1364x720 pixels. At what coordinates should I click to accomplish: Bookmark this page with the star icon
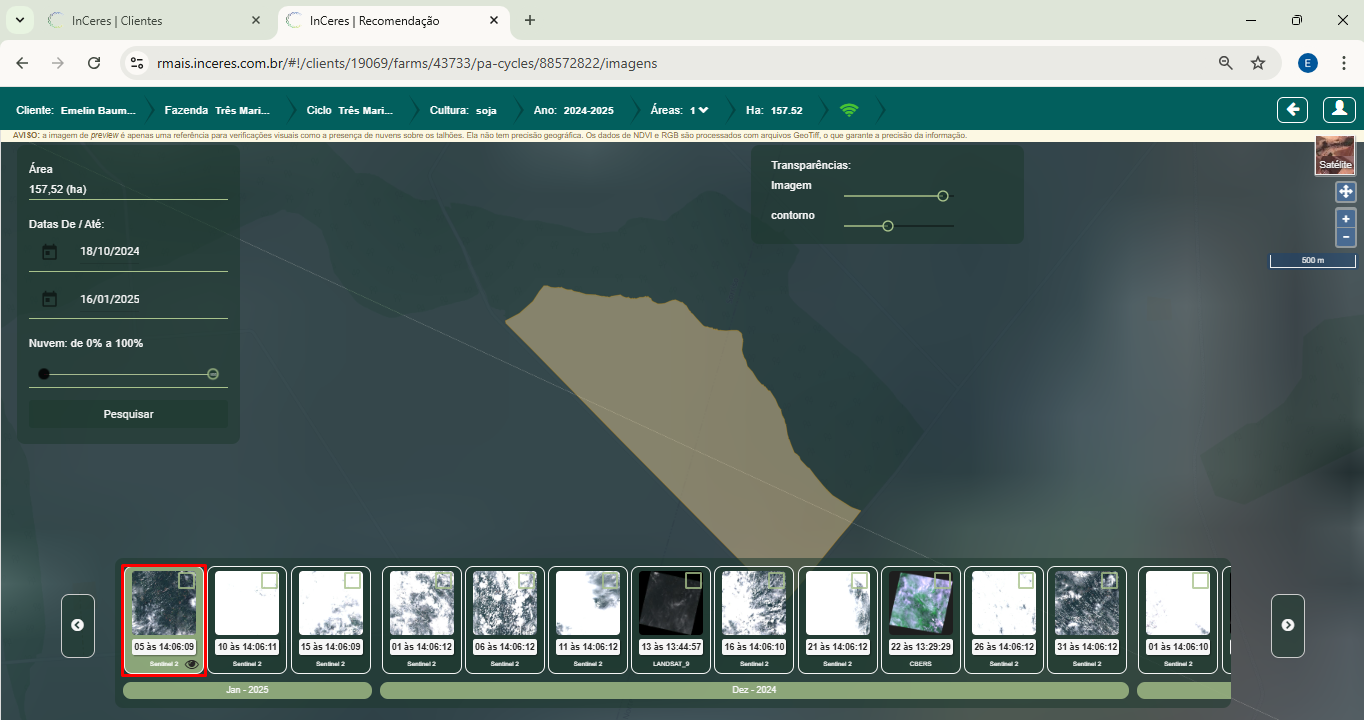[1258, 63]
